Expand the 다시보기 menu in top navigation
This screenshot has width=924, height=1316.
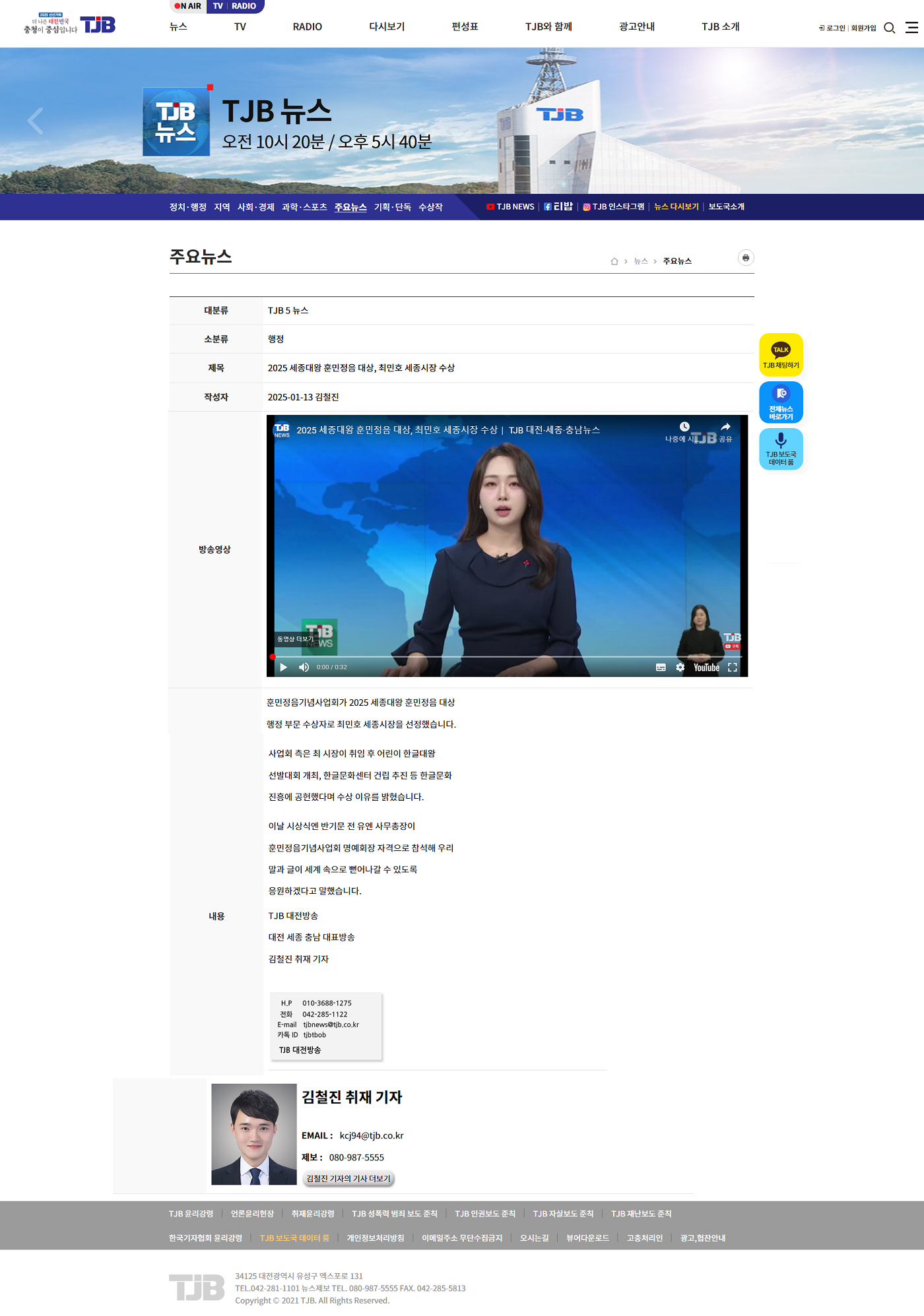point(386,27)
